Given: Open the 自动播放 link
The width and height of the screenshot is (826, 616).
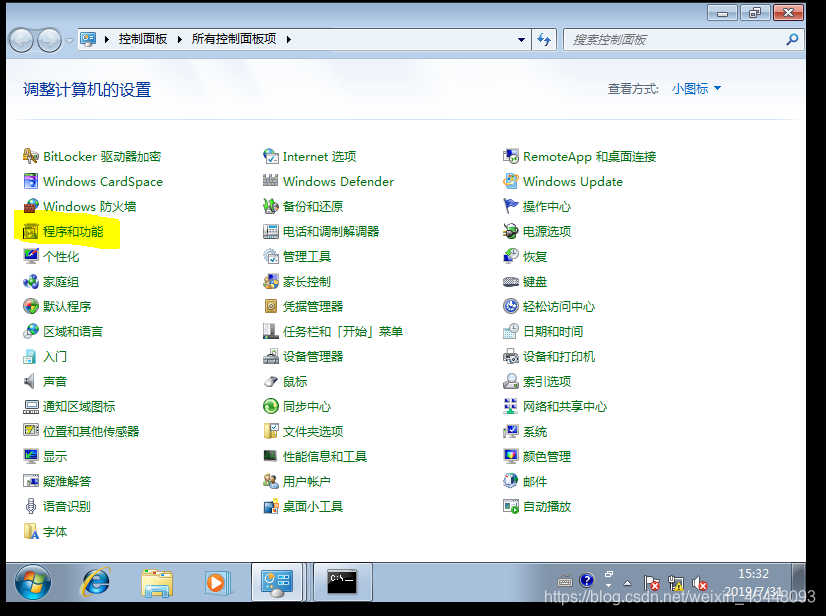Looking at the screenshot, I should click(x=547, y=506).
